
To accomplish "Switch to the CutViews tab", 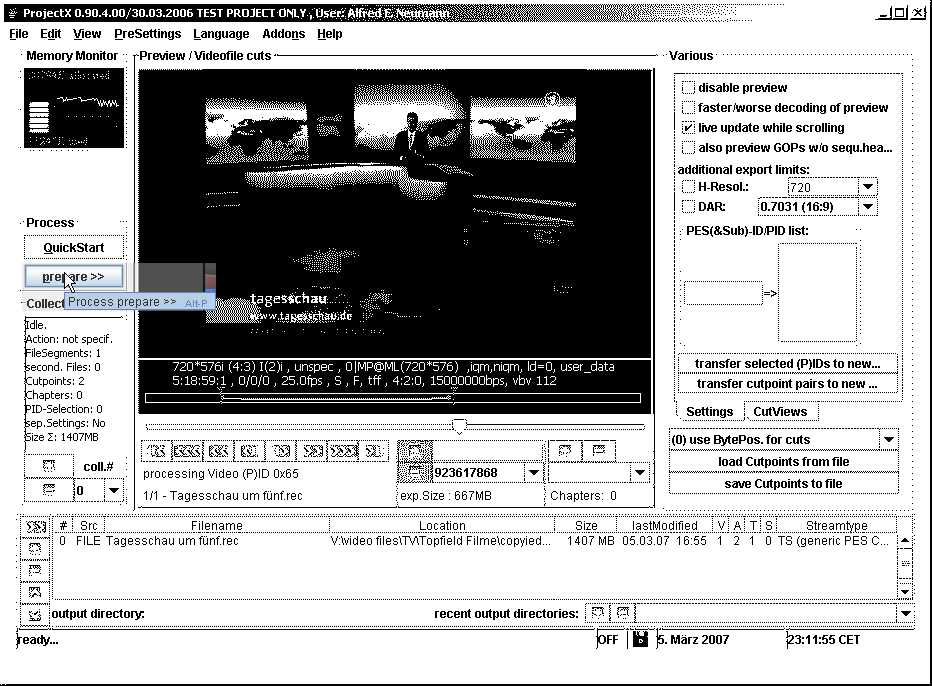I will tap(780, 411).
